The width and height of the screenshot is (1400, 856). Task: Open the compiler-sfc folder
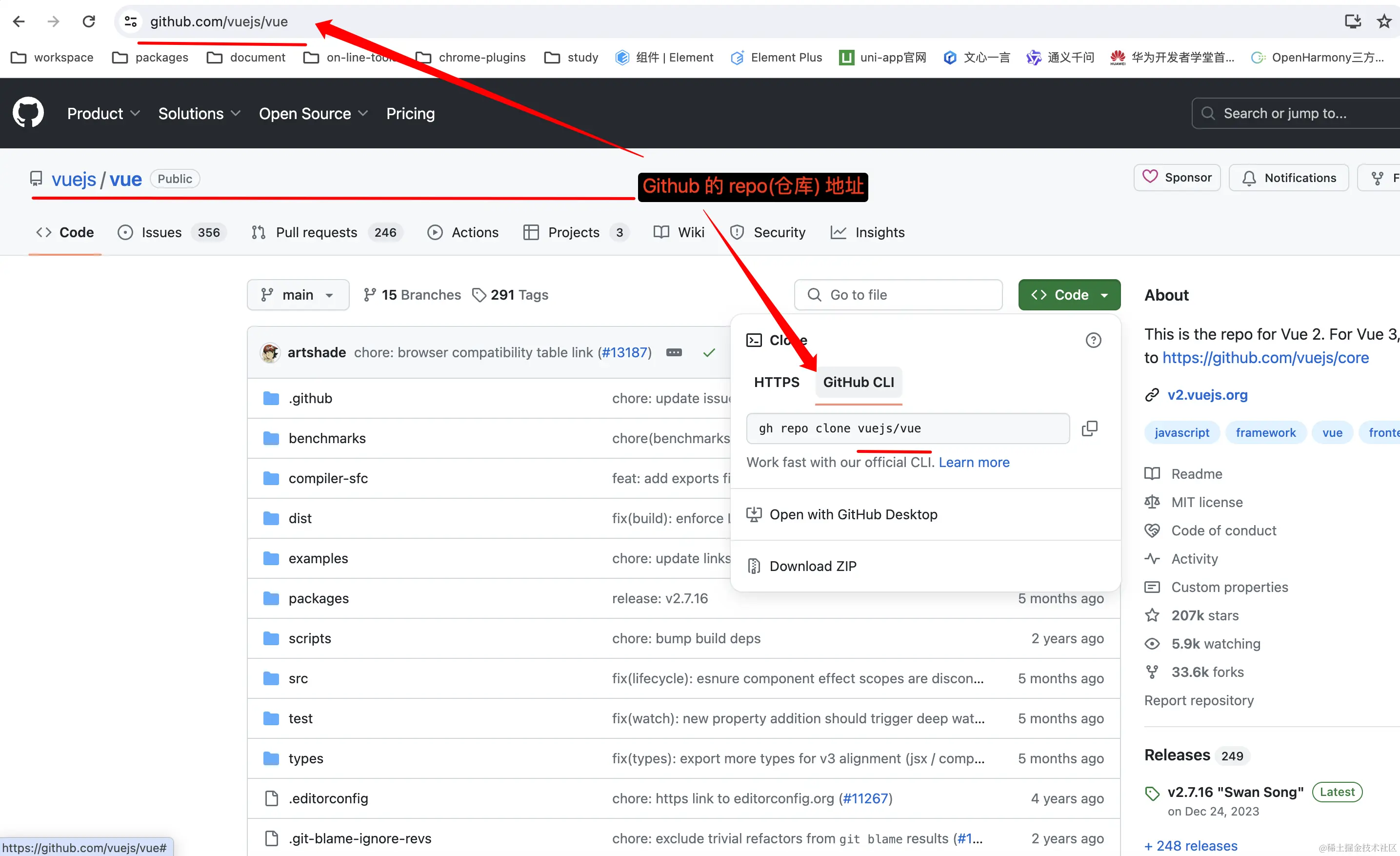[328, 478]
